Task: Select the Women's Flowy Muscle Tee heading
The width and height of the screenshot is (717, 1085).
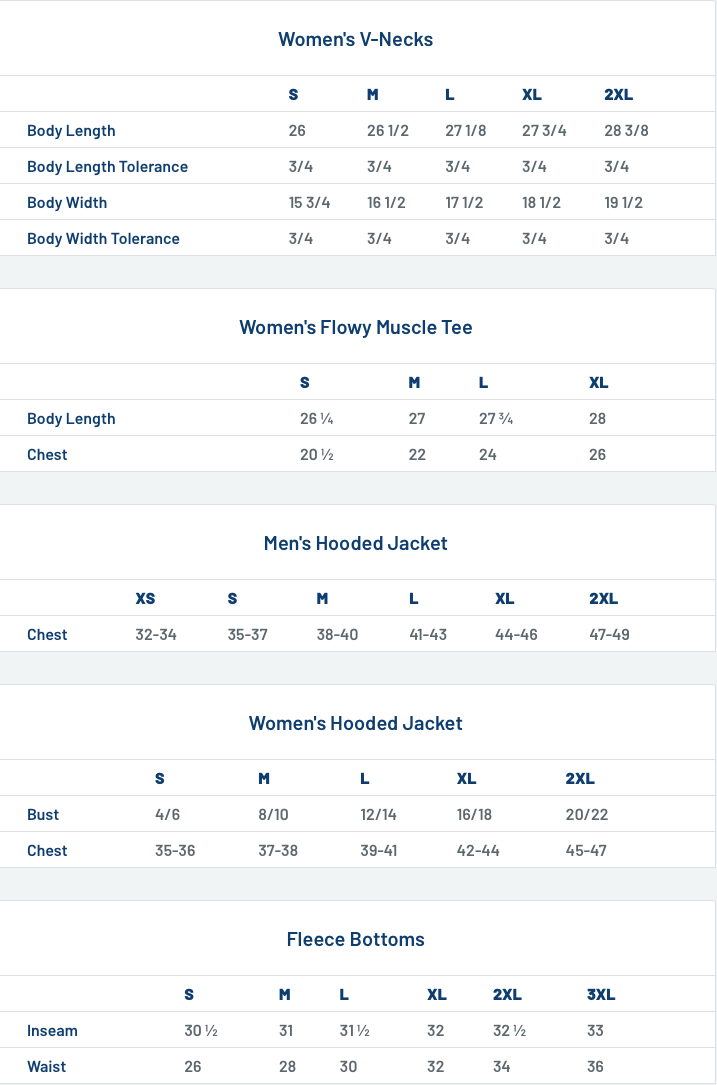Action: tap(356, 327)
